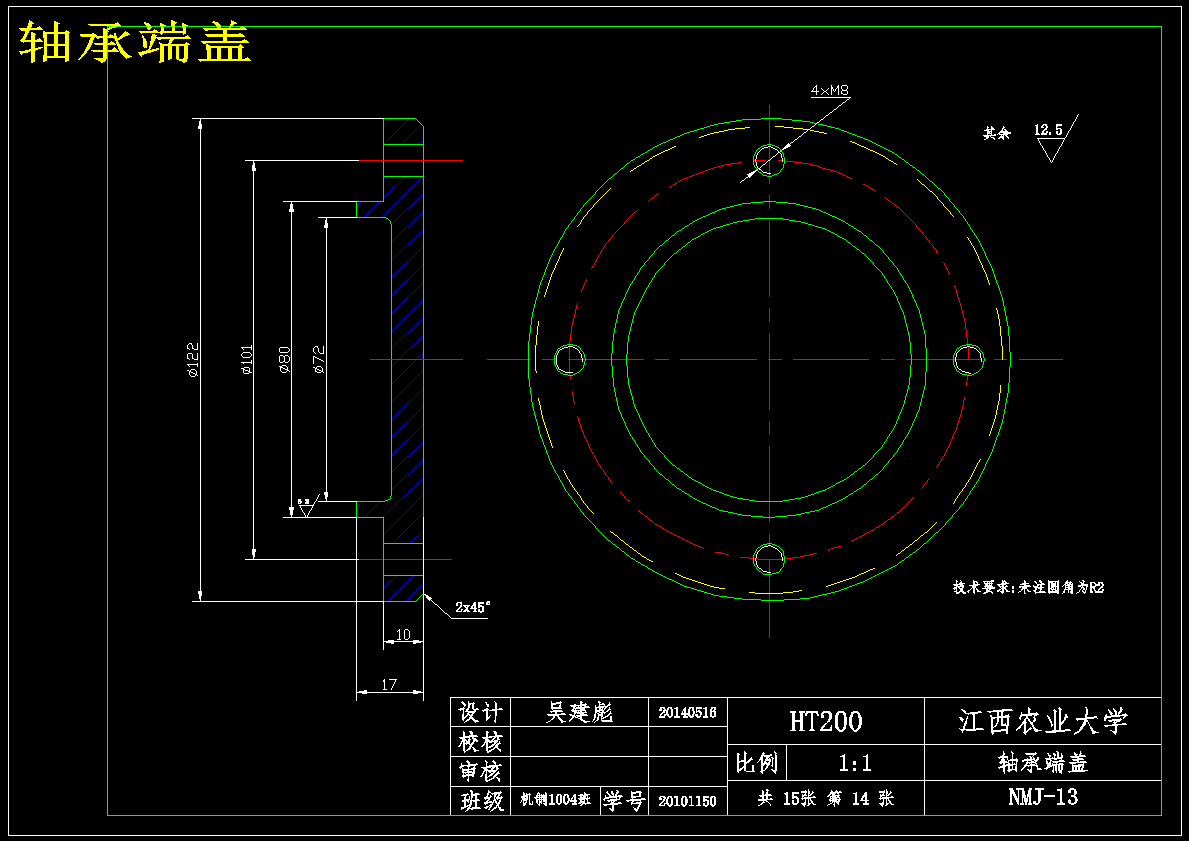Select drawing number NMJ-13
1189x841 pixels.
(x=1043, y=798)
